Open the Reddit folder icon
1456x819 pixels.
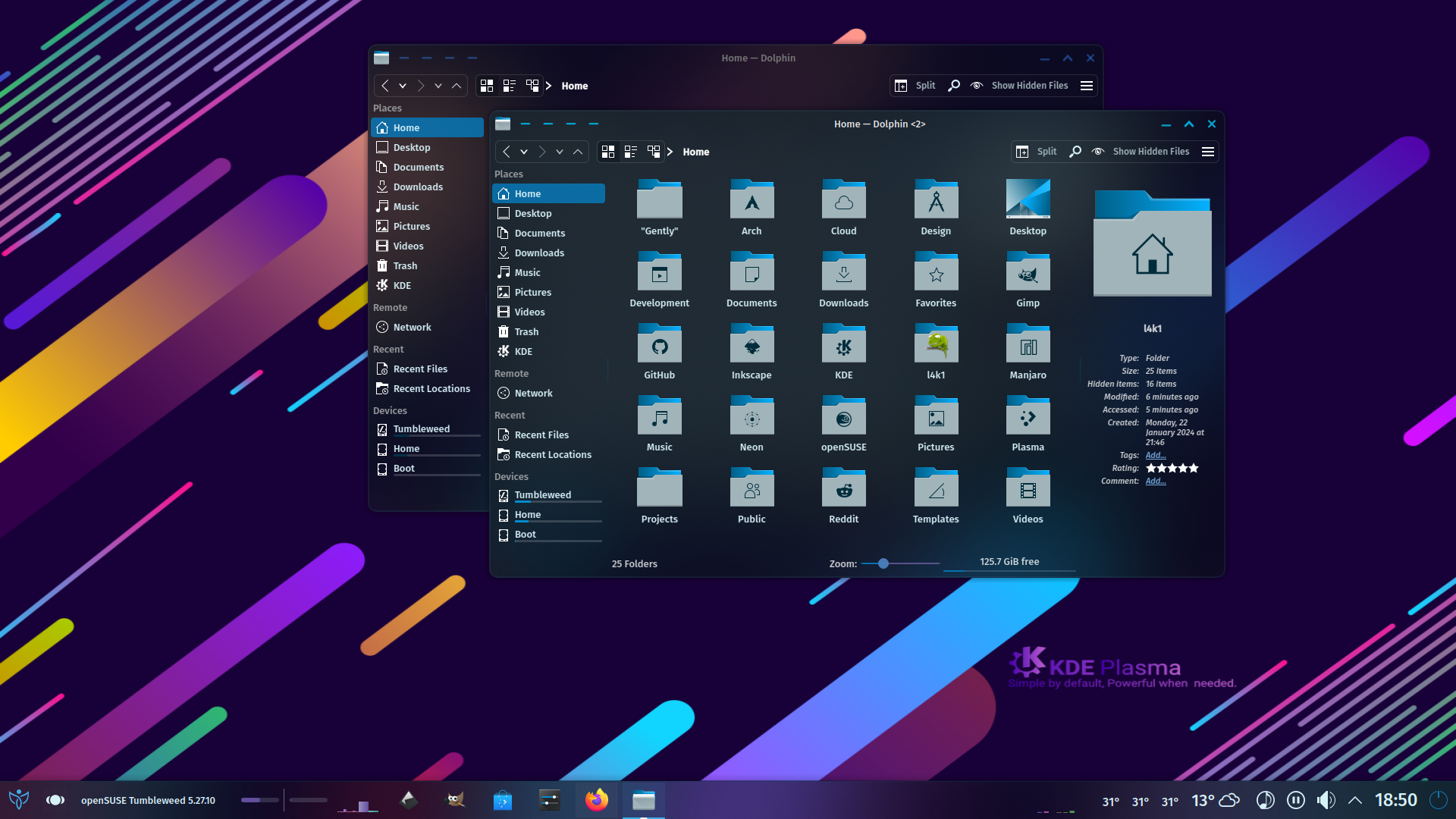click(843, 488)
